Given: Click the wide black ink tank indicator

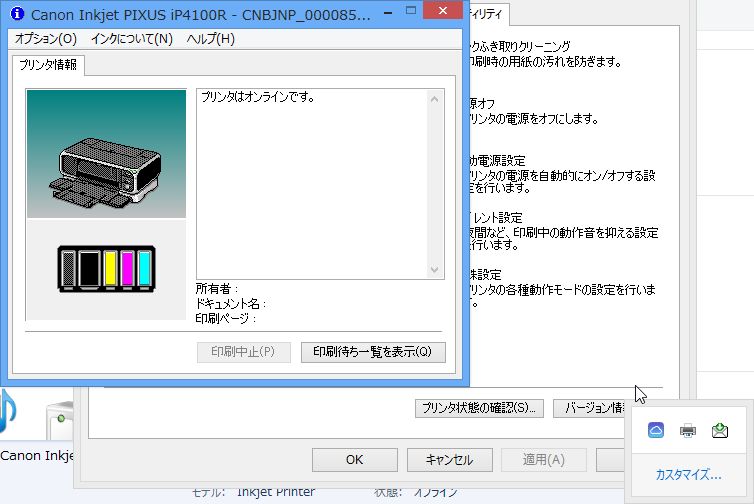Looking at the screenshot, I should [x=89, y=270].
